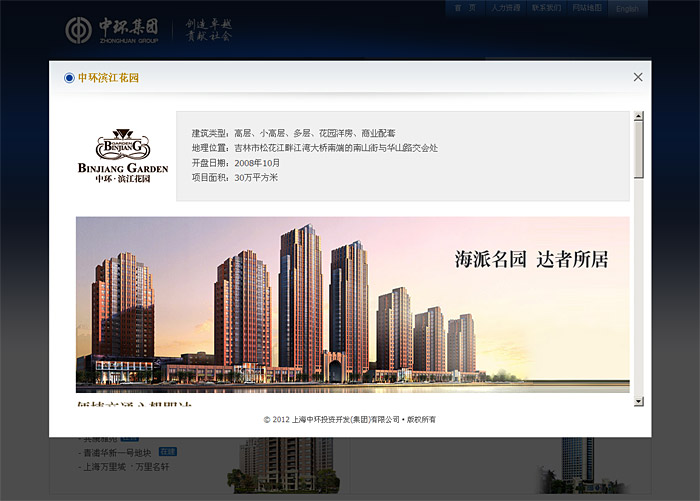Image resolution: width=700 pixels, height=501 pixels.
Task: Click the 创造卓越 贡献社会 slogan in header
Action: (208, 30)
